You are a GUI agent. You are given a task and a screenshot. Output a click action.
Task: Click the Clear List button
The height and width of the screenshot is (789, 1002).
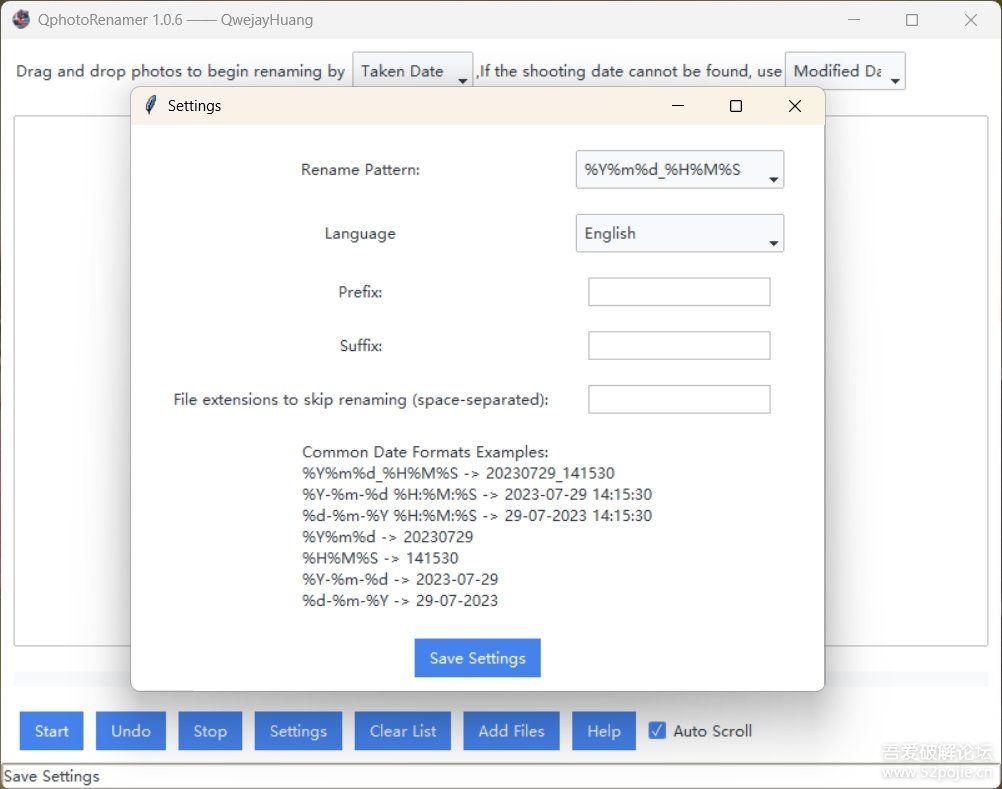[x=403, y=731]
